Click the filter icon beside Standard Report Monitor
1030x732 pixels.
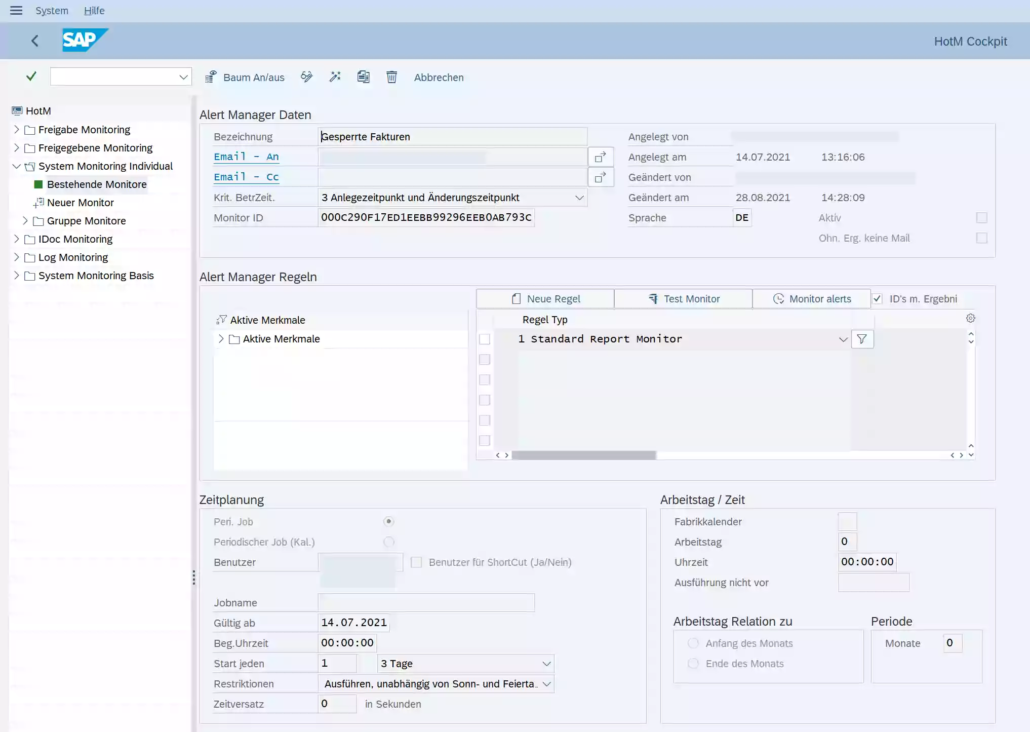pos(860,338)
